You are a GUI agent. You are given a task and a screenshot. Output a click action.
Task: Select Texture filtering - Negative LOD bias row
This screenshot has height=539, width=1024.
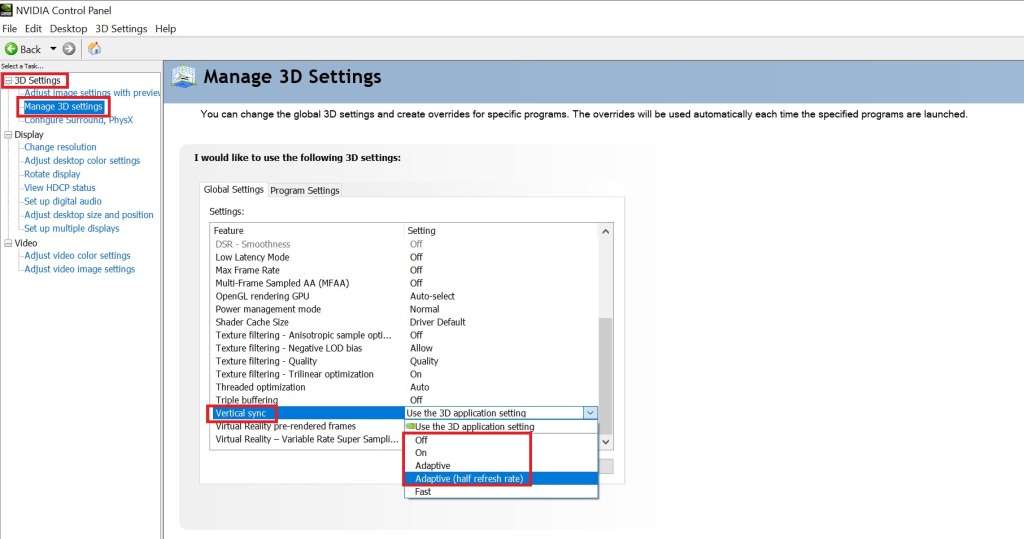click(x=404, y=348)
